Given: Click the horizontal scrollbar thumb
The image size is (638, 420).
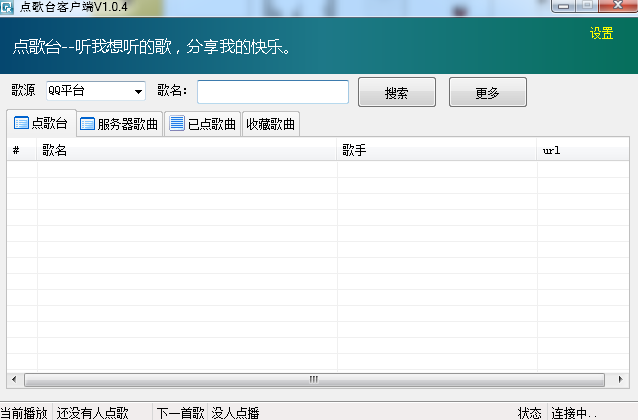Looking at the screenshot, I should pos(313,380).
